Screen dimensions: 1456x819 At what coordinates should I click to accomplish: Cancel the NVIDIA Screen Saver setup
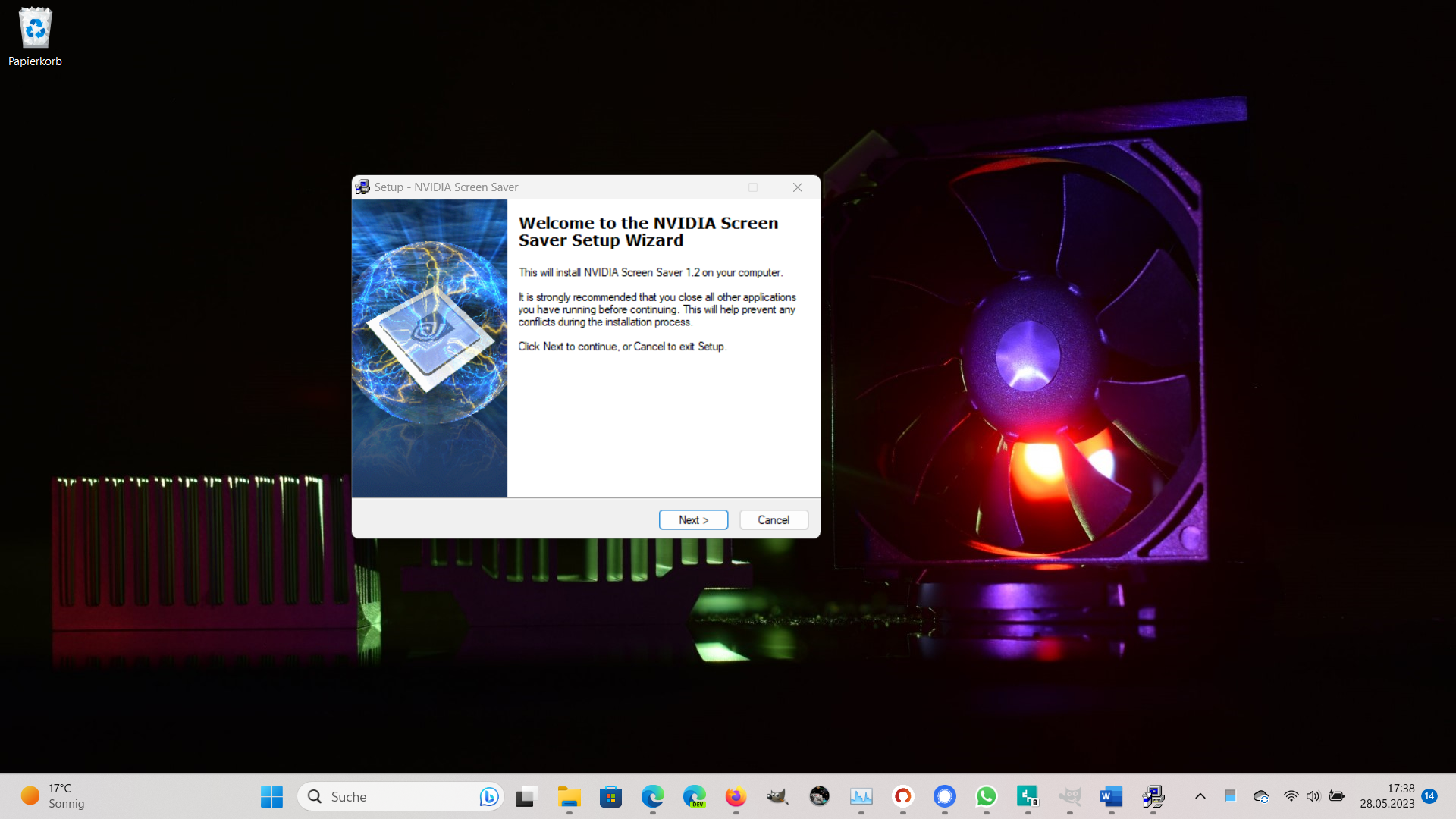773,519
